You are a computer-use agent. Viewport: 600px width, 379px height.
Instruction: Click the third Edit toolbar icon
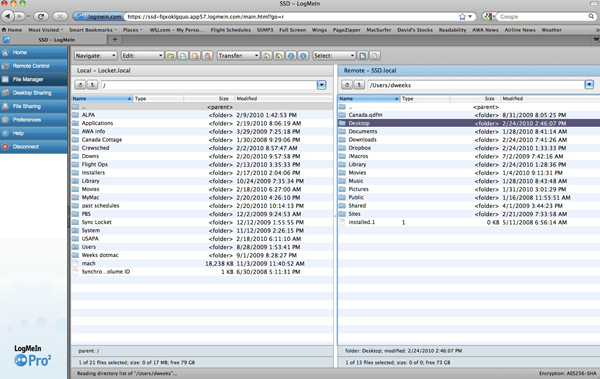pyautogui.click(x=195, y=56)
